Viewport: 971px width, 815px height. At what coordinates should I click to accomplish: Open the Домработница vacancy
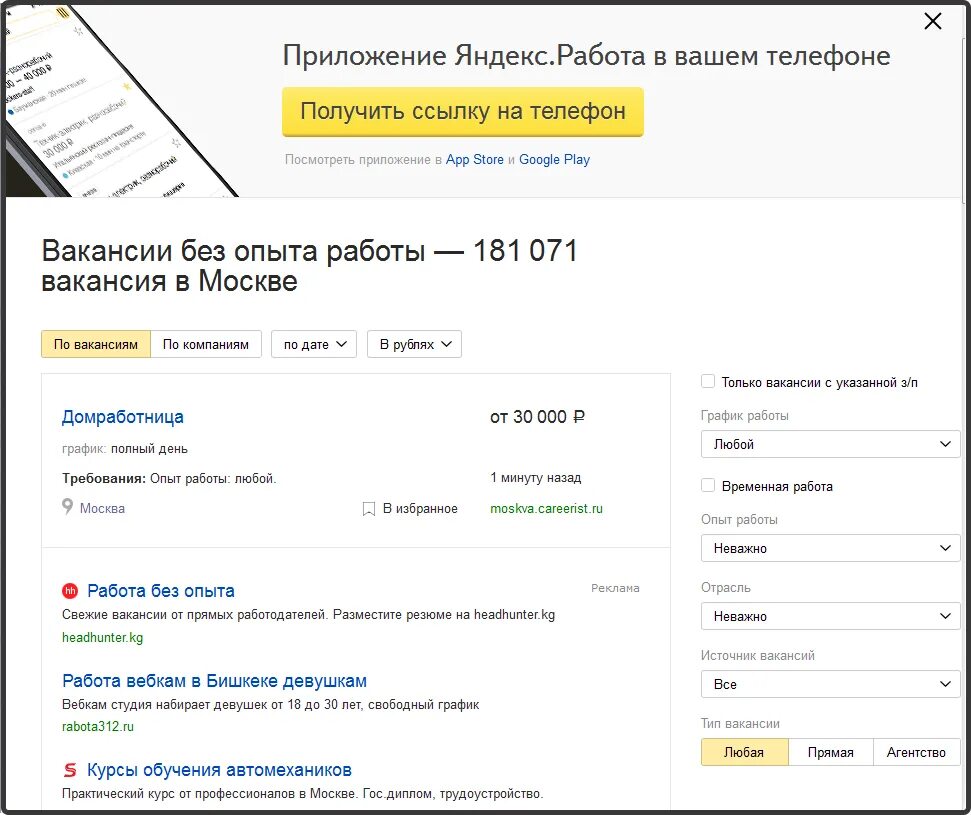[x=122, y=417]
